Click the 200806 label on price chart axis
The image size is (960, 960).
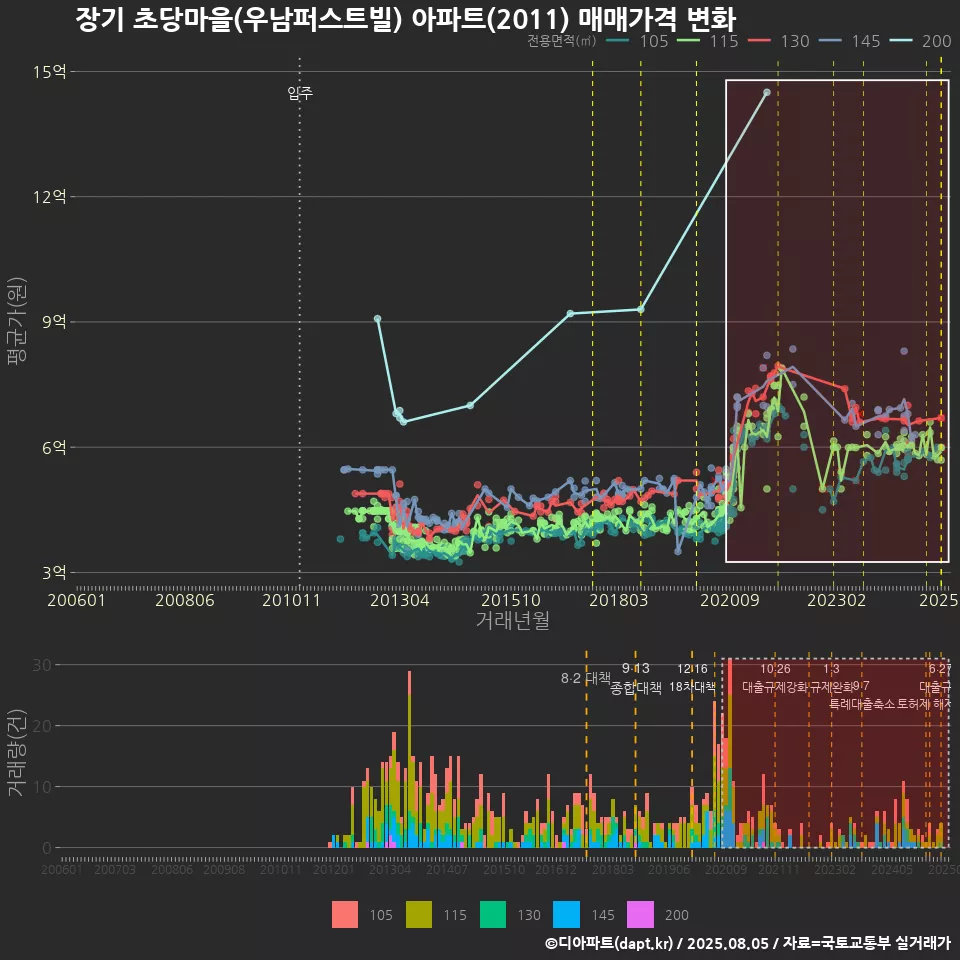(x=185, y=600)
